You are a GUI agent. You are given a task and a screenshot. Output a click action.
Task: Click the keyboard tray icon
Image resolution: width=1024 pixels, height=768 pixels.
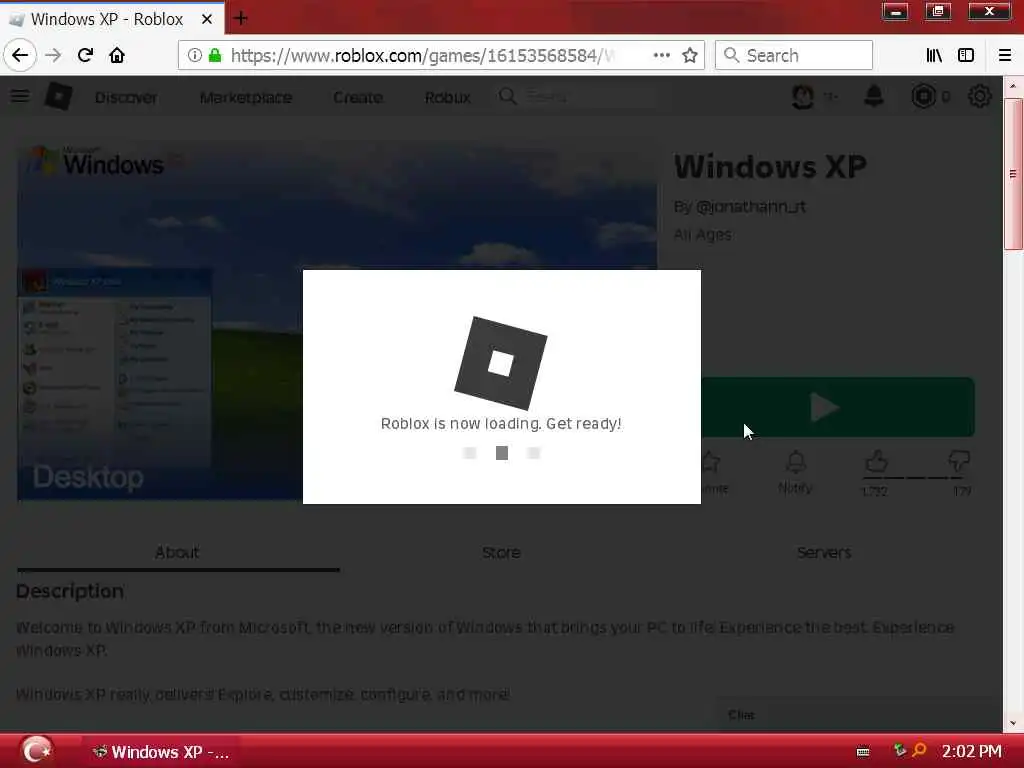pyautogui.click(x=863, y=752)
